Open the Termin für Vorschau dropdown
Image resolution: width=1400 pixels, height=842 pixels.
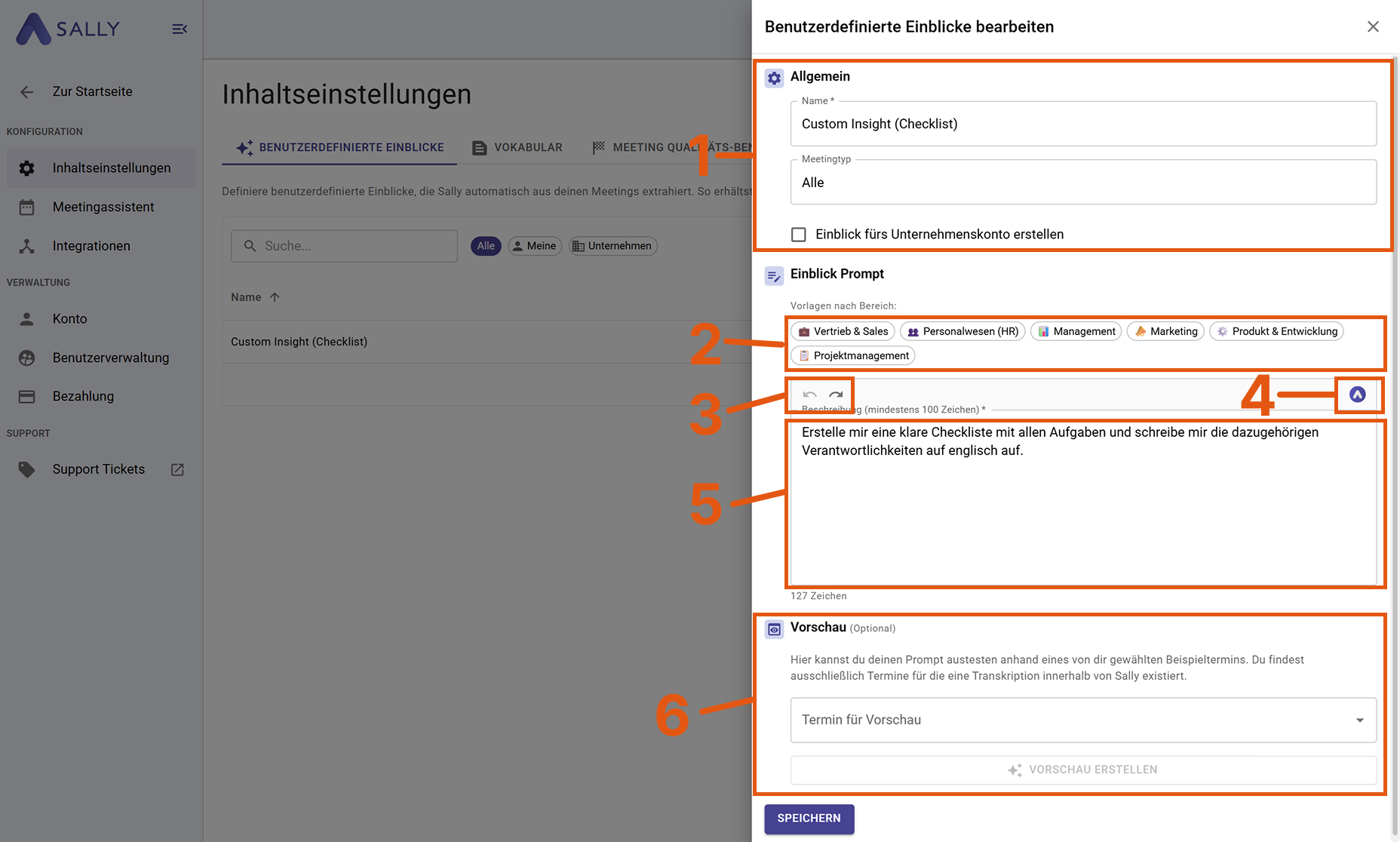1083,720
